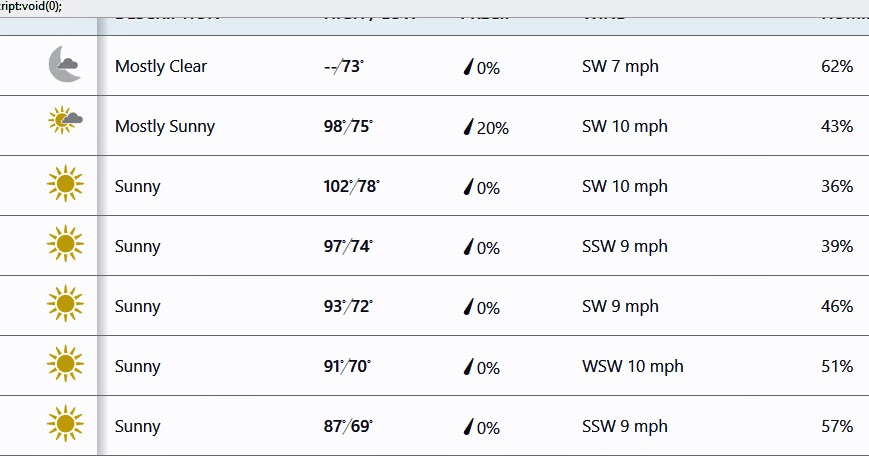Click the sun icon in the 93°/72° row

65,304
